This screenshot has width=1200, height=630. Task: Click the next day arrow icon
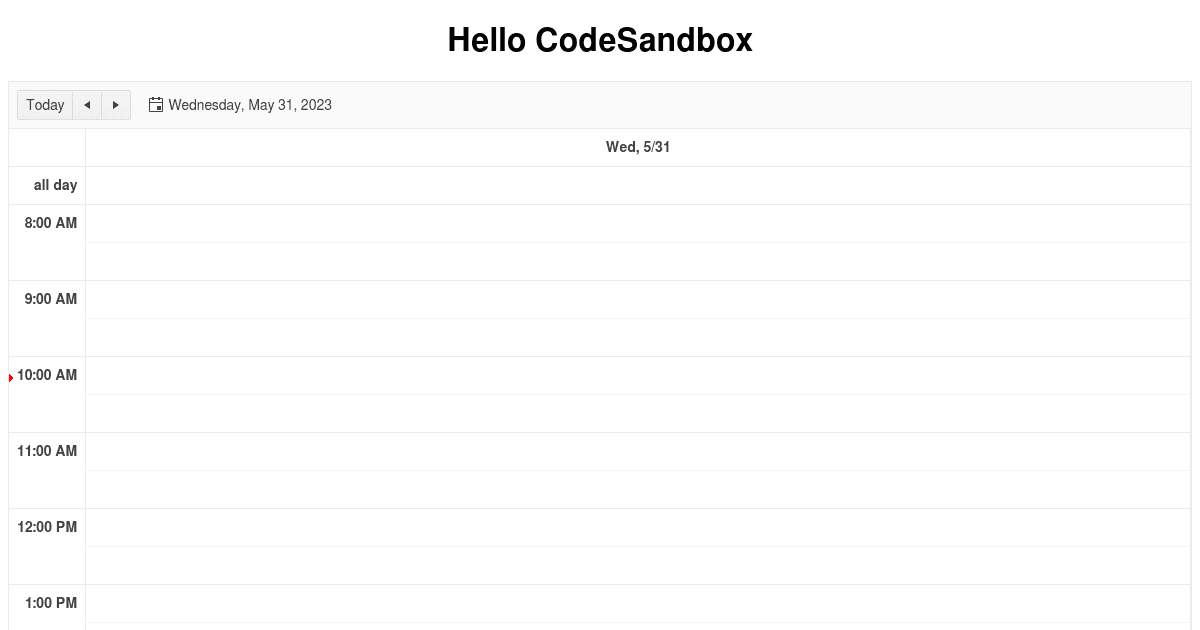pos(116,105)
